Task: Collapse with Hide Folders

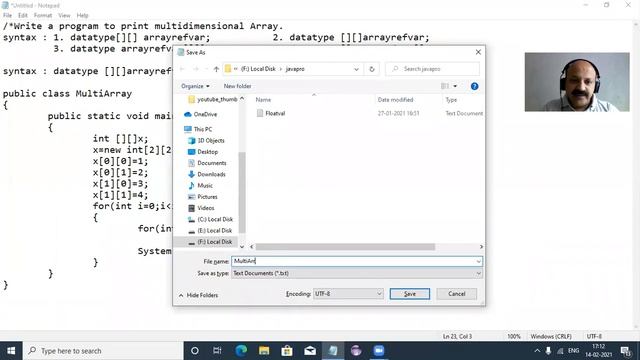Action: (x=198, y=295)
